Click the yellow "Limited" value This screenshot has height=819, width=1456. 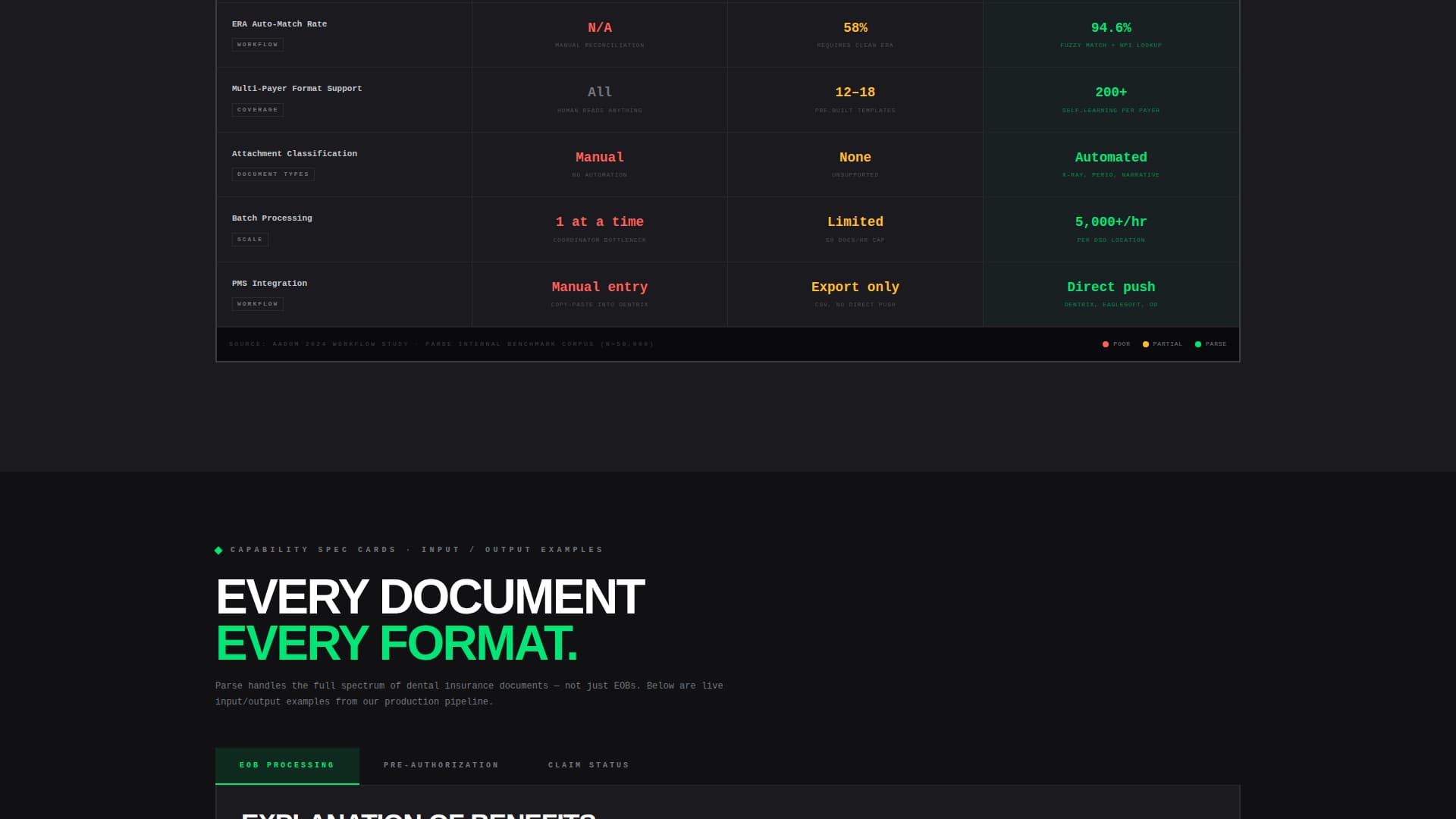pyautogui.click(x=855, y=222)
